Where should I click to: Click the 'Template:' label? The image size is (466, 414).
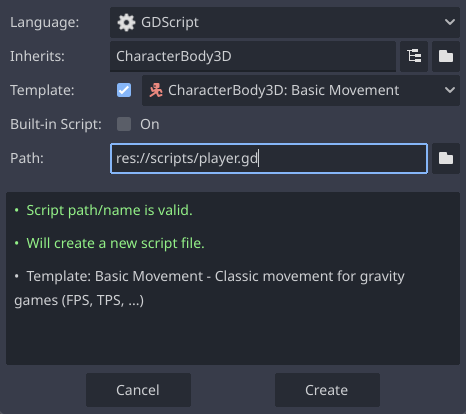point(42,90)
